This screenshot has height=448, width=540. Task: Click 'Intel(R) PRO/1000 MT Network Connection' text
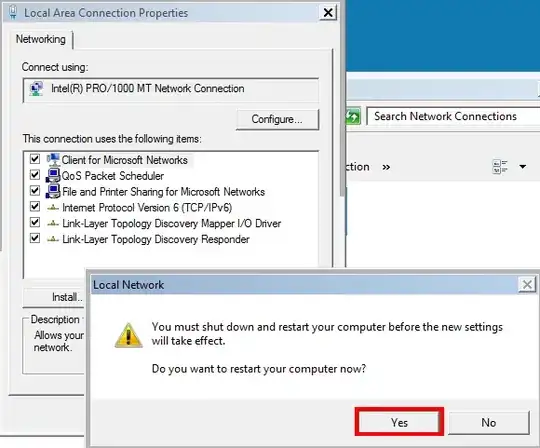148,88
